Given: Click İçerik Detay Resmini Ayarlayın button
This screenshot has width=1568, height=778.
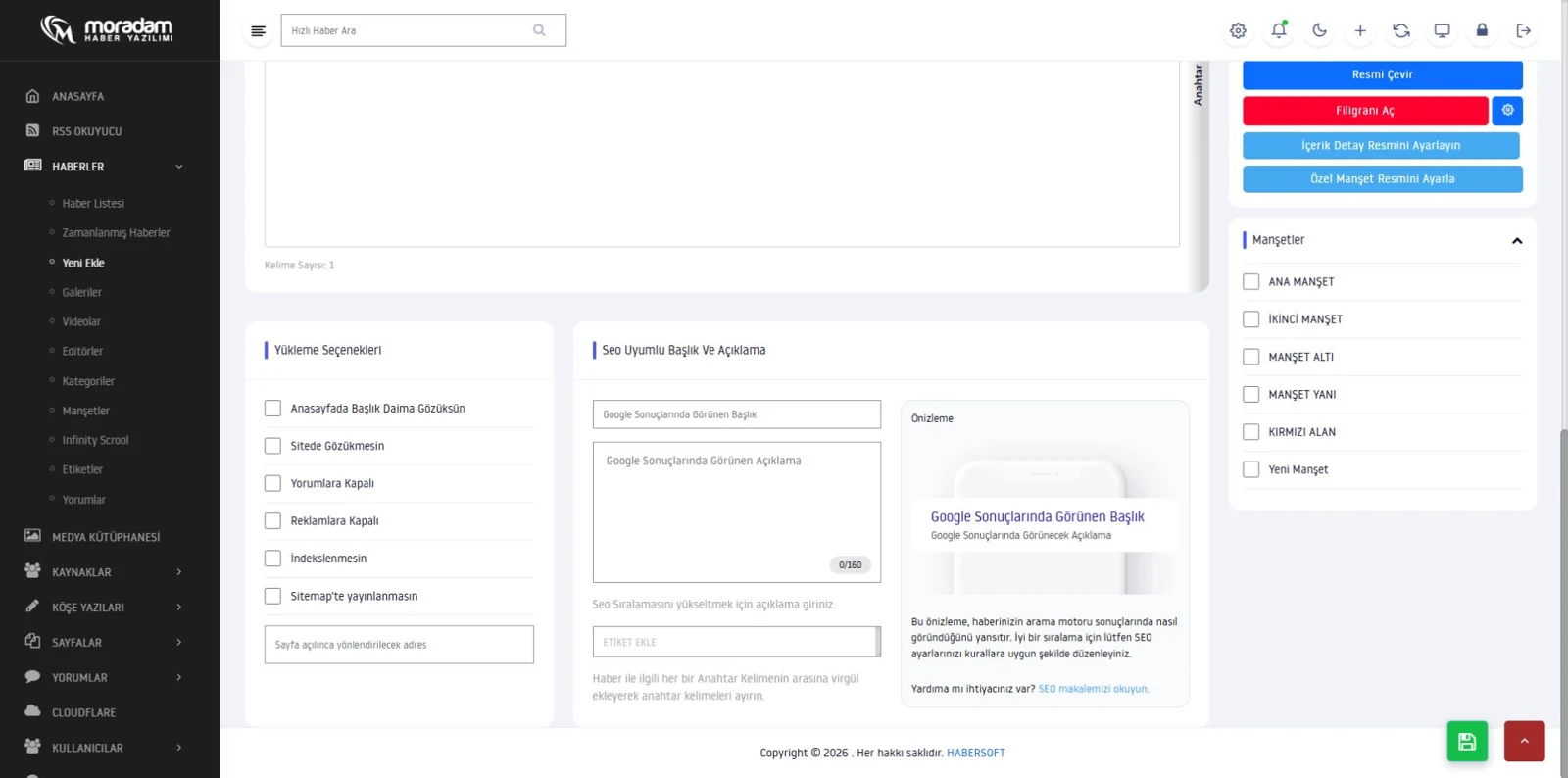Looking at the screenshot, I should point(1381,145).
